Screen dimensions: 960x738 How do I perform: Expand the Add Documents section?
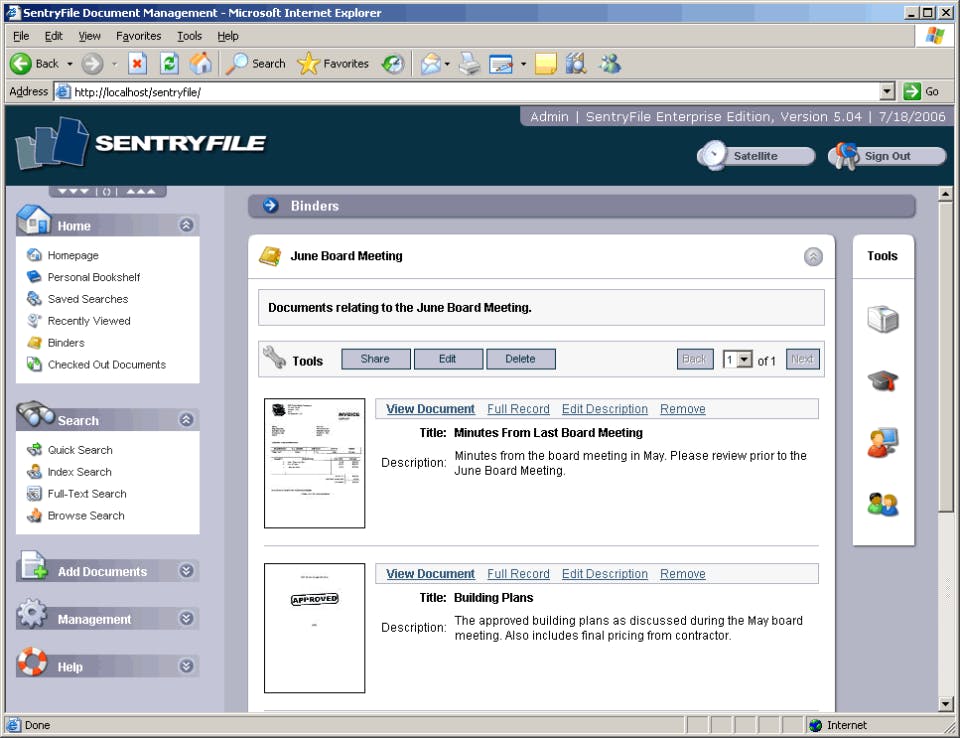coord(186,570)
